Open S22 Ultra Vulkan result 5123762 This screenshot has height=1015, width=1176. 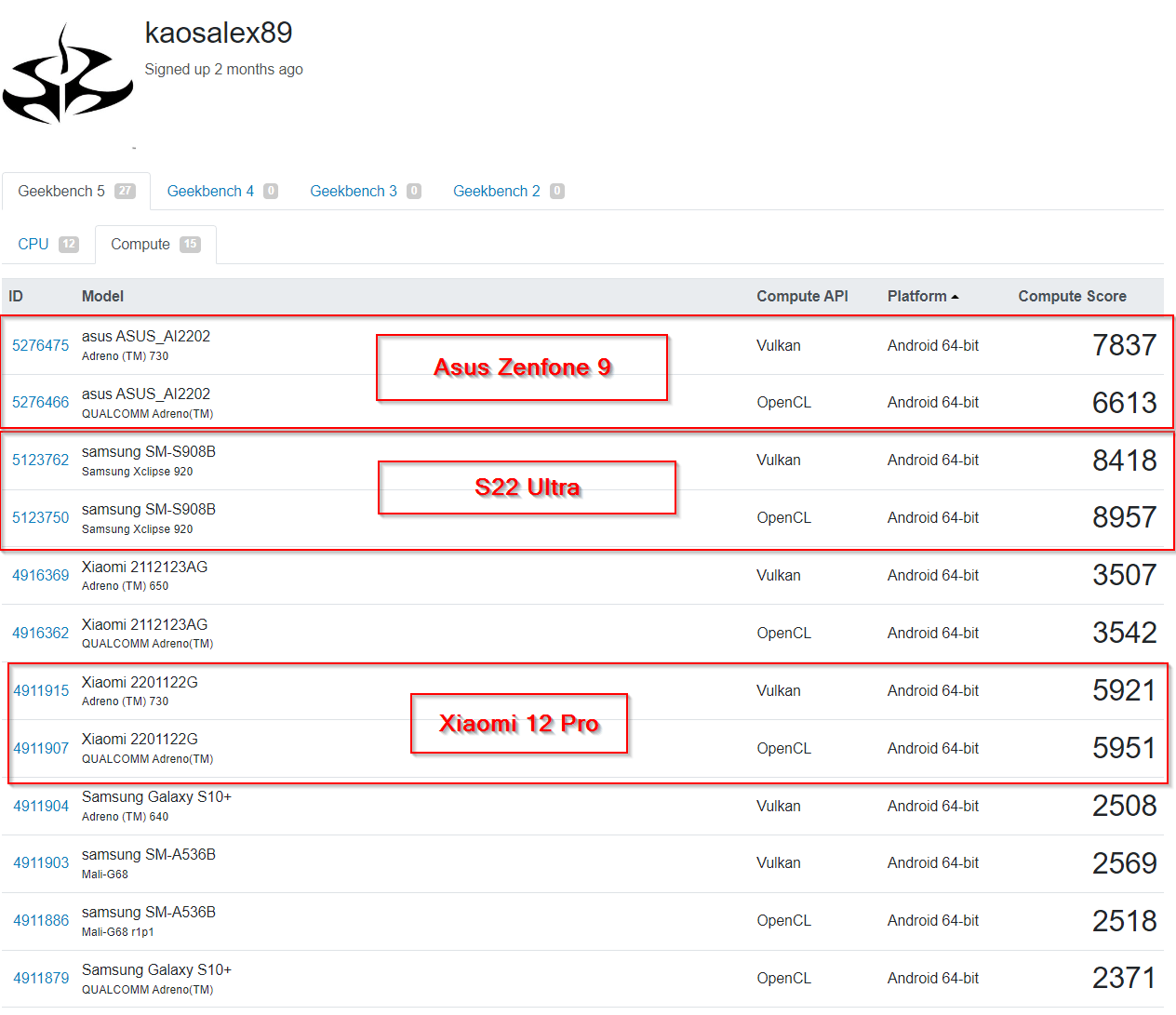[x=41, y=460]
